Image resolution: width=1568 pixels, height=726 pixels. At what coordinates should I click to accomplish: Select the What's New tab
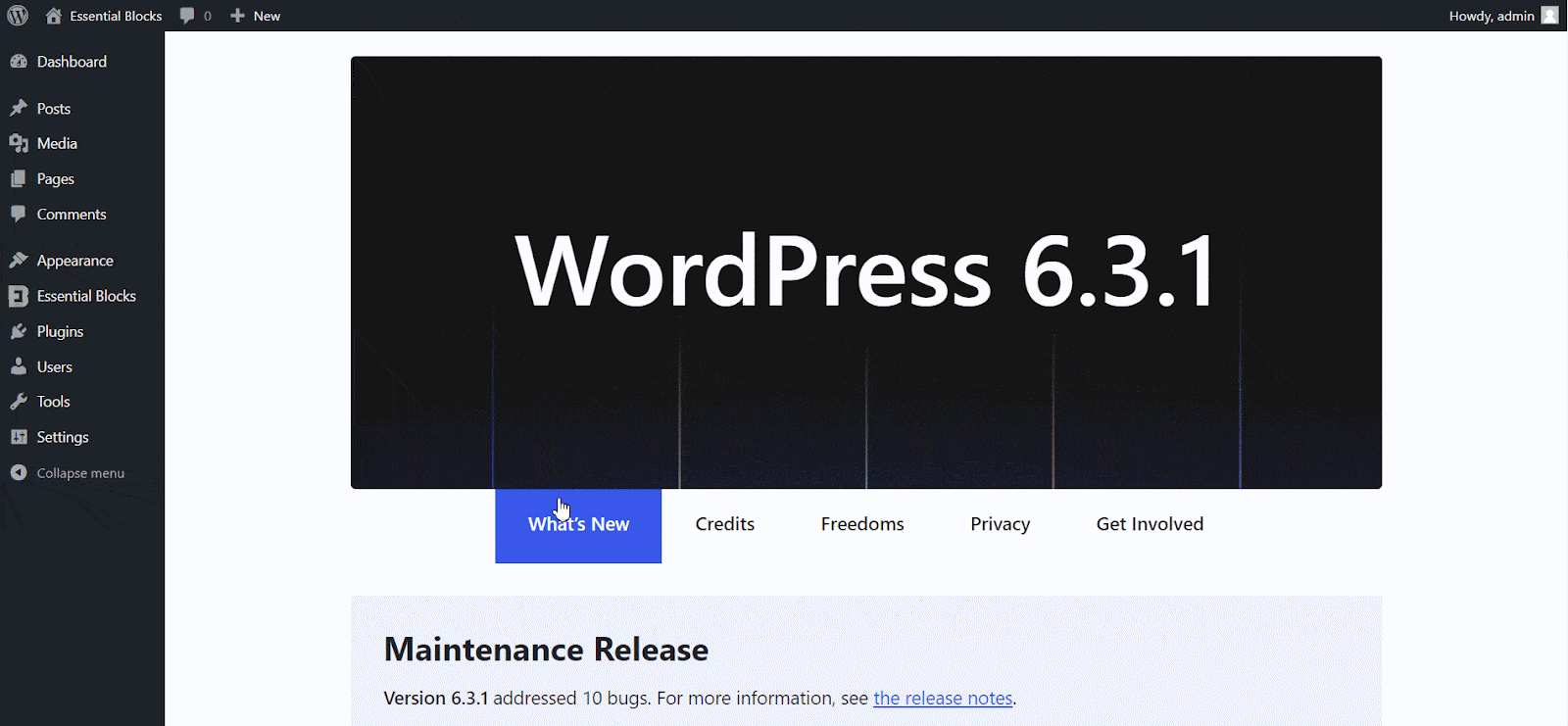tap(578, 525)
